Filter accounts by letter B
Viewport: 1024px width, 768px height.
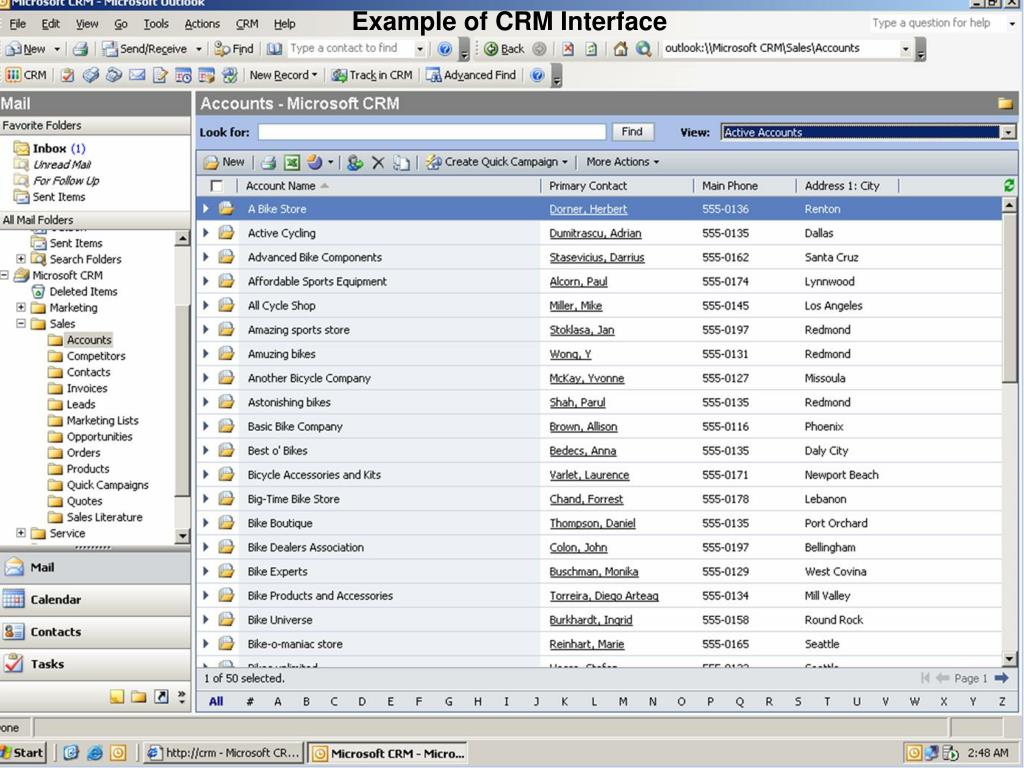pos(306,702)
